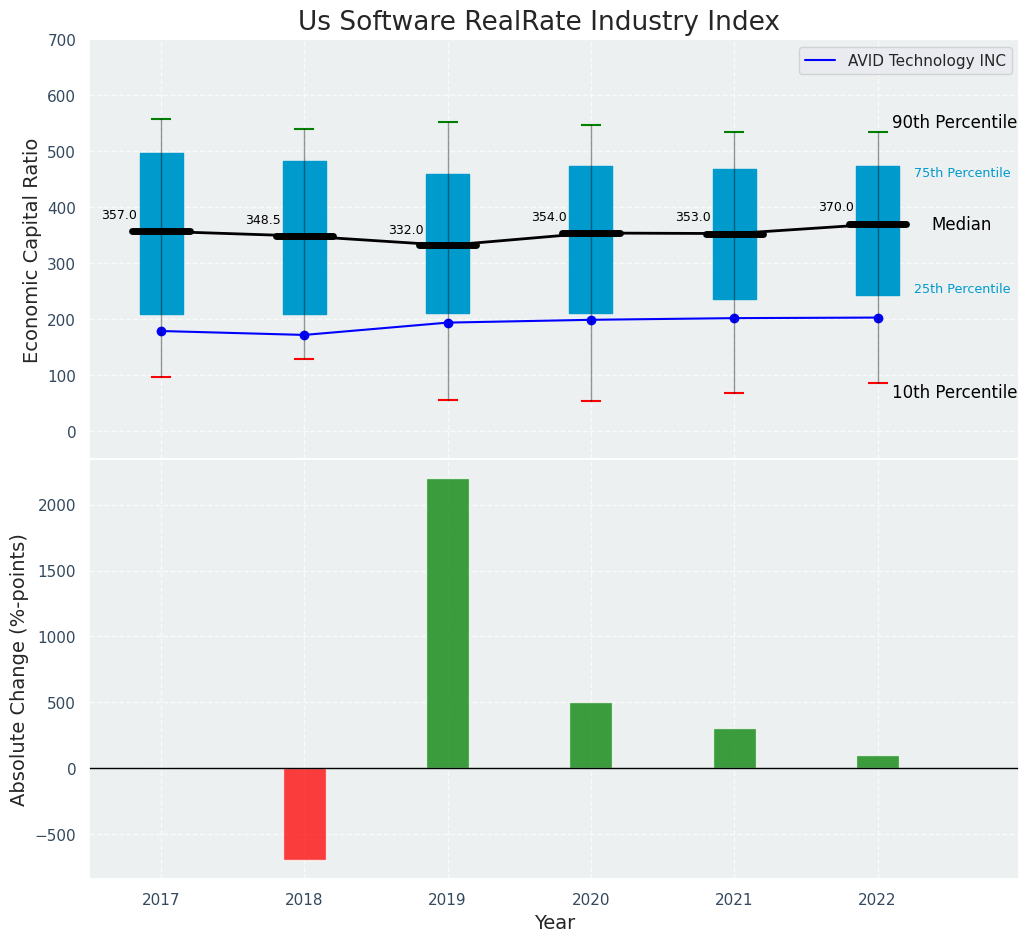Click the 10th Percentile annotation
Viewport: 1029px width, 942px height.
(x=954, y=392)
